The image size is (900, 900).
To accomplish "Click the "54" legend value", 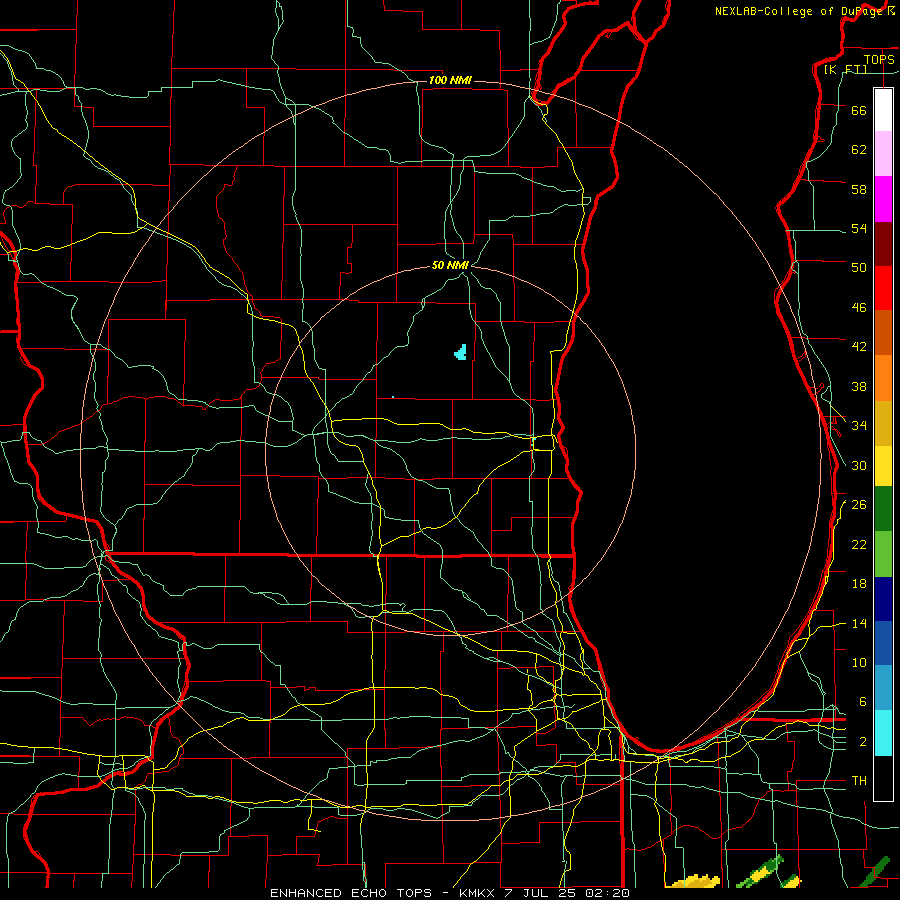I will click(859, 228).
